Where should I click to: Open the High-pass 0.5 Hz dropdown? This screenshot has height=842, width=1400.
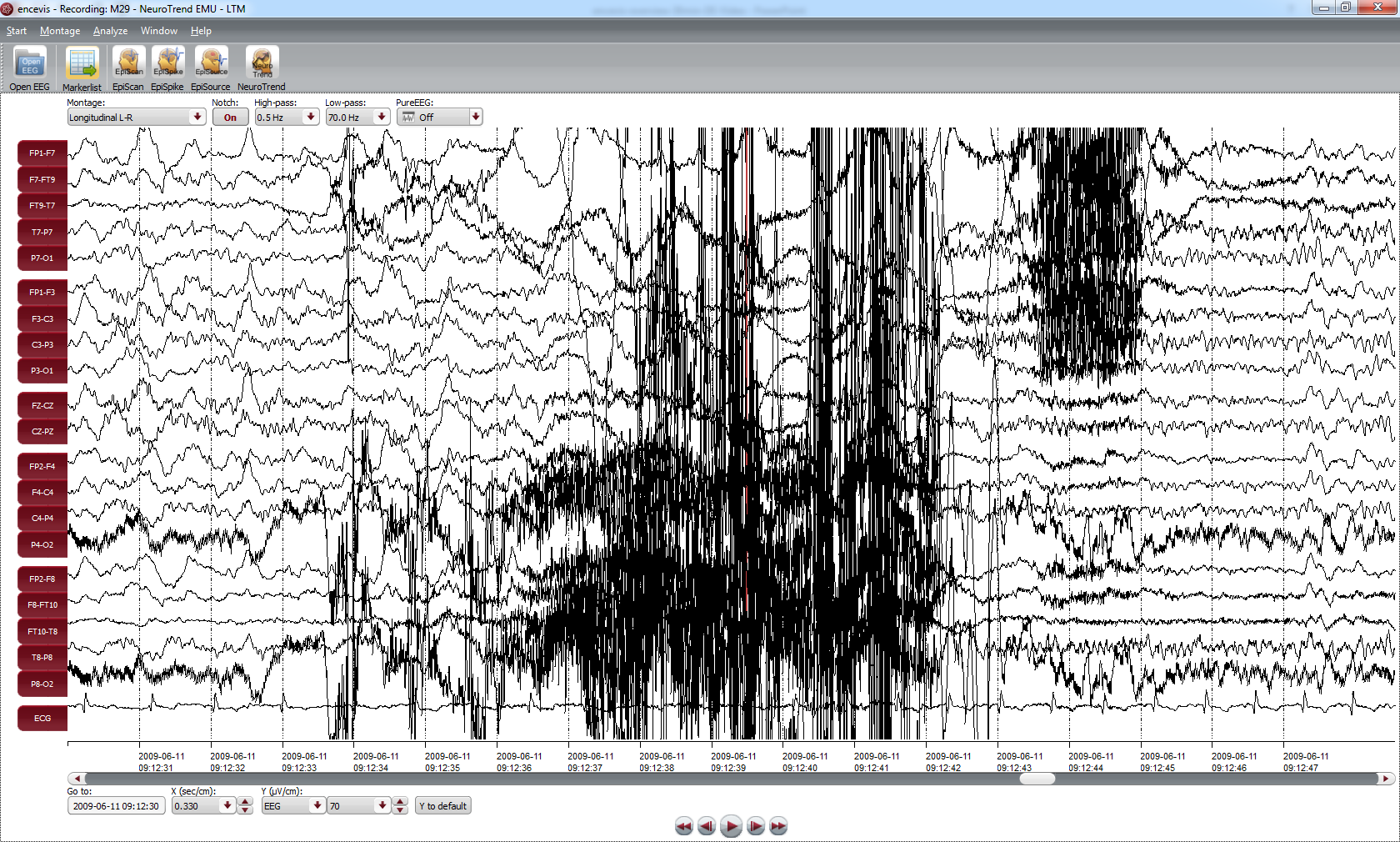(286, 118)
